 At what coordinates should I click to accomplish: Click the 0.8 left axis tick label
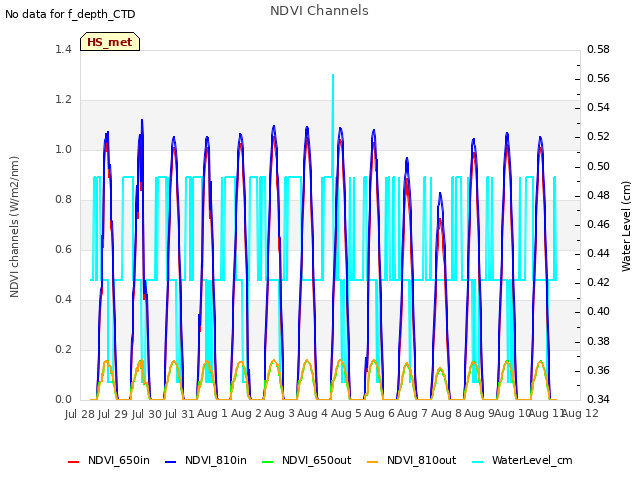pyautogui.click(x=63, y=200)
